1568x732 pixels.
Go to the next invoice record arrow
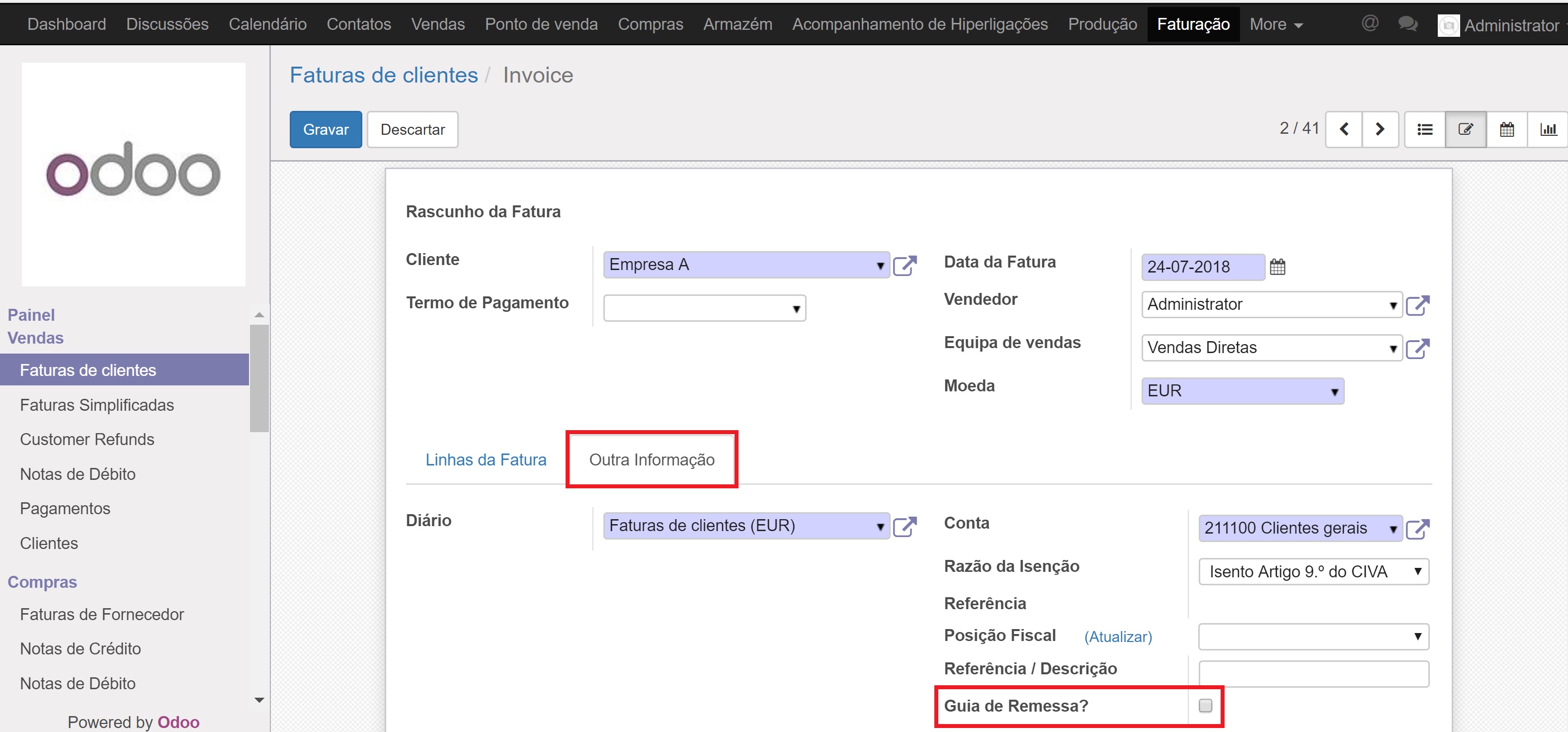pyautogui.click(x=1380, y=129)
